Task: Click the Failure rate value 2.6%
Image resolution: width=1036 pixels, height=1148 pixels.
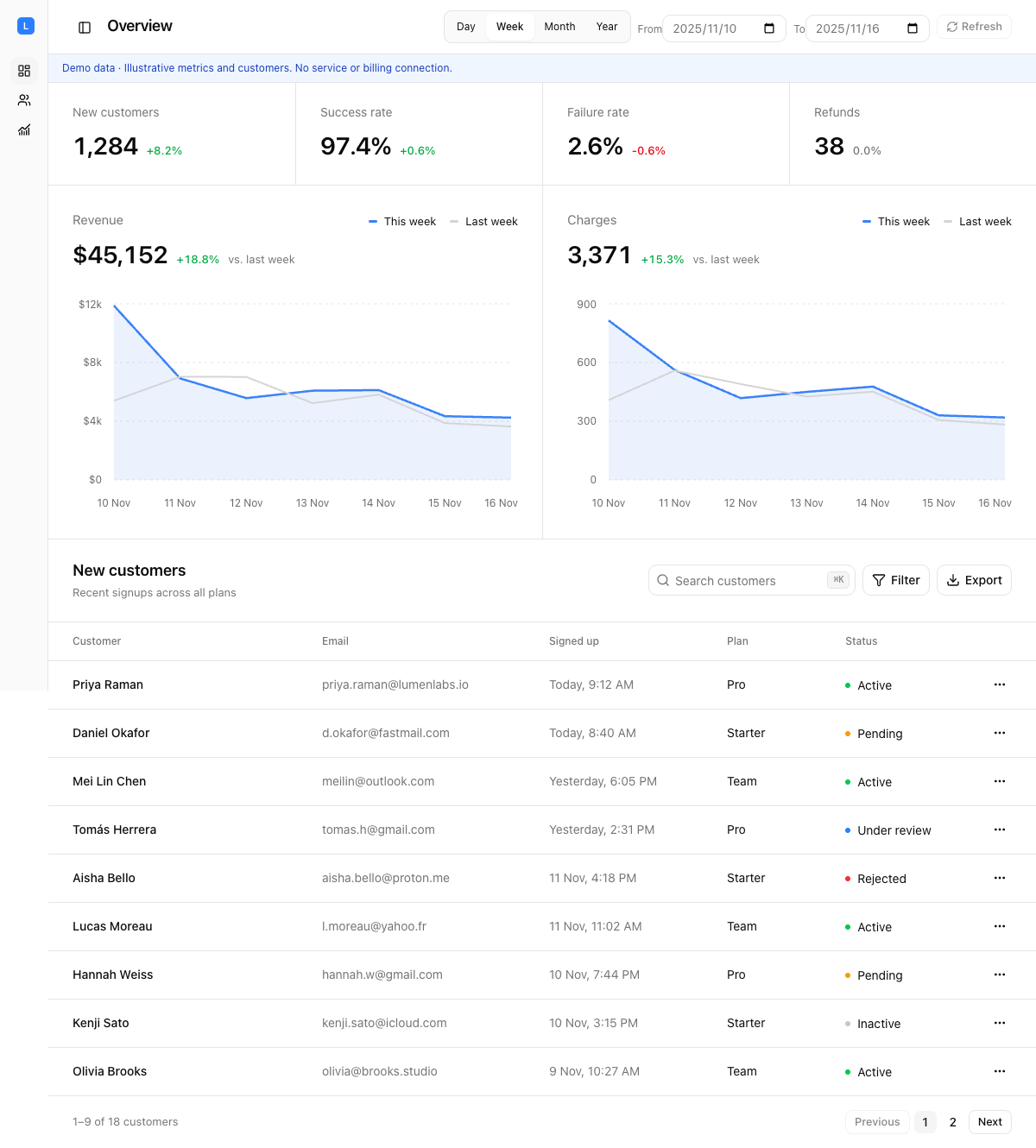Action: [595, 147]
